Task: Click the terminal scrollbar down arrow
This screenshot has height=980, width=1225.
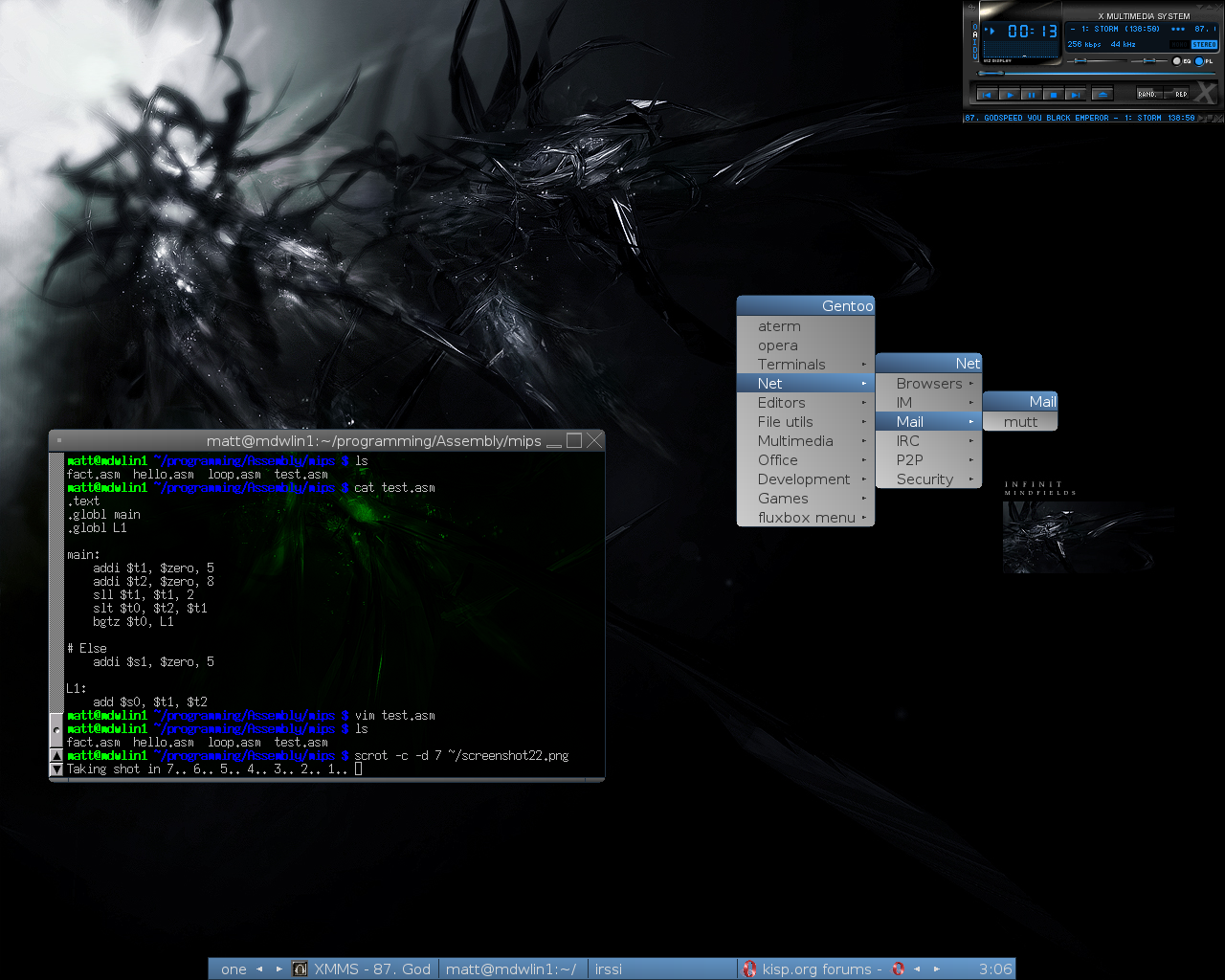Action: [x=56, y=769]
